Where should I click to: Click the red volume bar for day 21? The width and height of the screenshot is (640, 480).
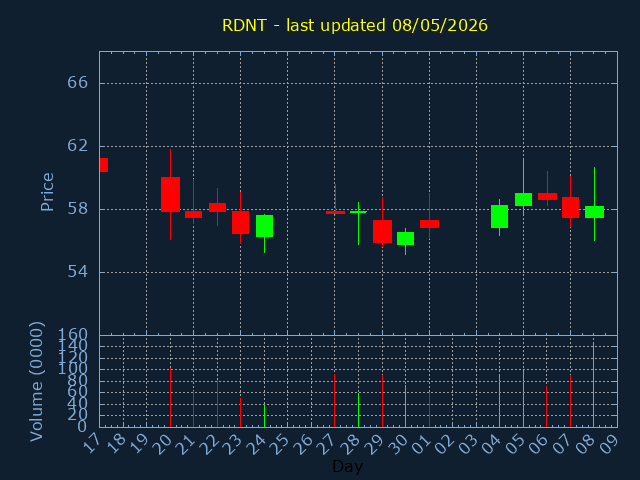click(x=193, y=409)
